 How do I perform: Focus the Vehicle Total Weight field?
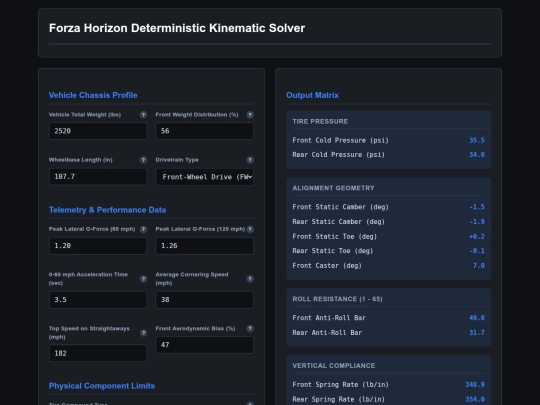coord(98,131)
